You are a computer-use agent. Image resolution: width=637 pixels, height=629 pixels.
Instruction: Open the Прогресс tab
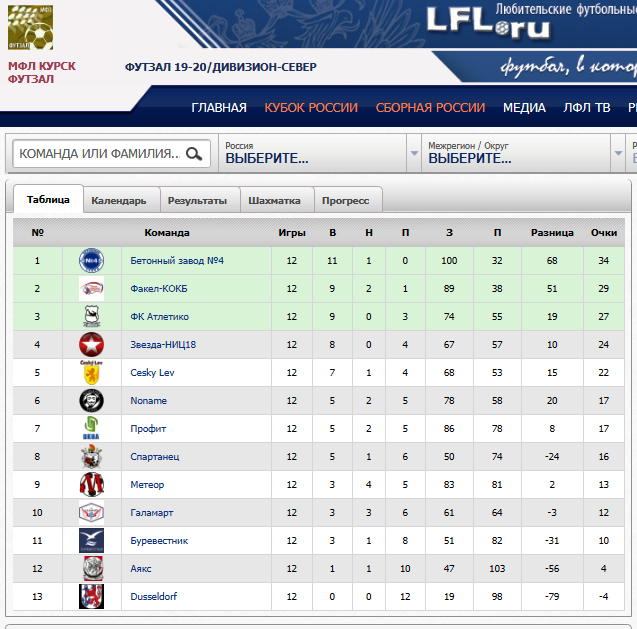[345, 200]
